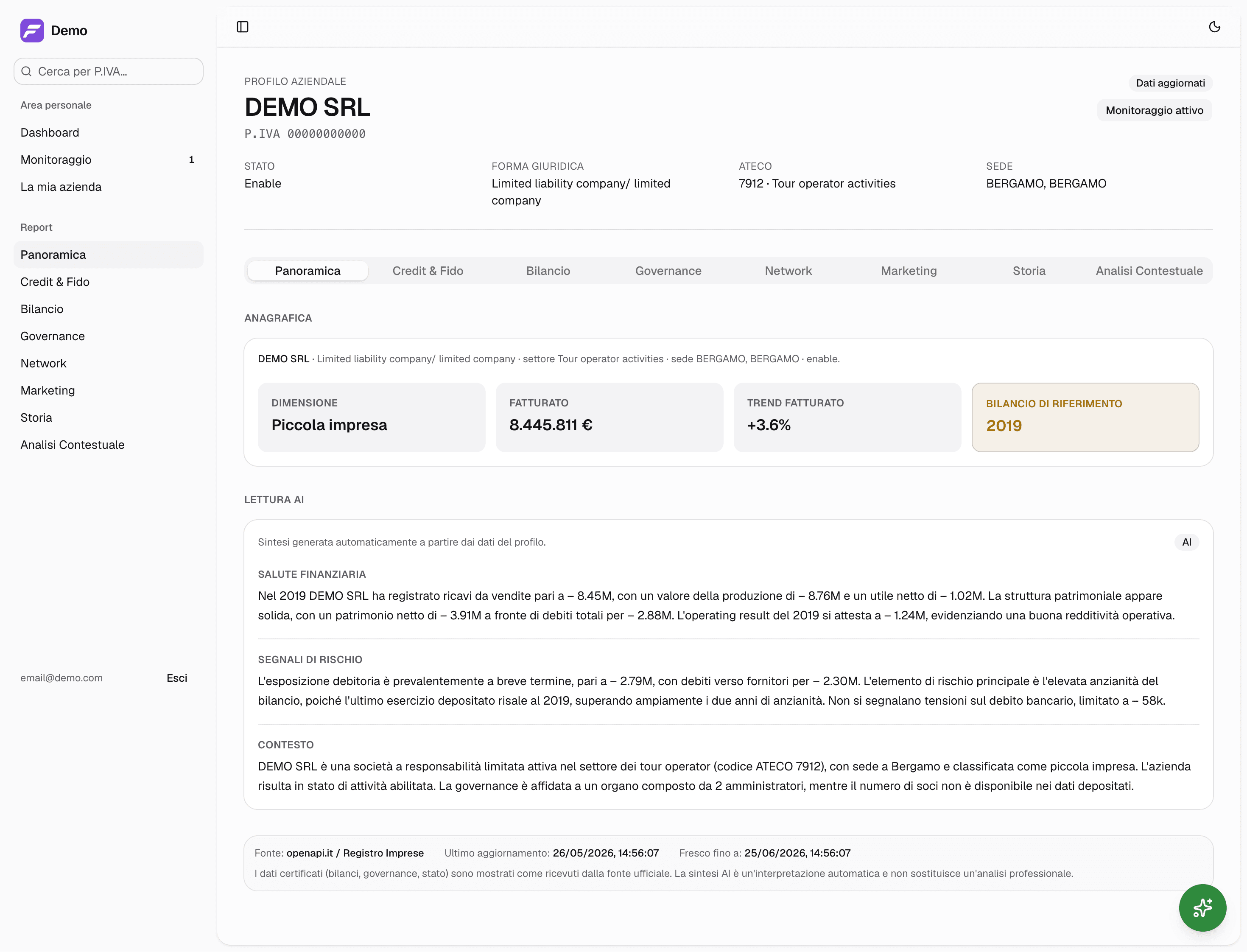Switch to the Network tab
Screen dimensions: 1247x952
788,271
